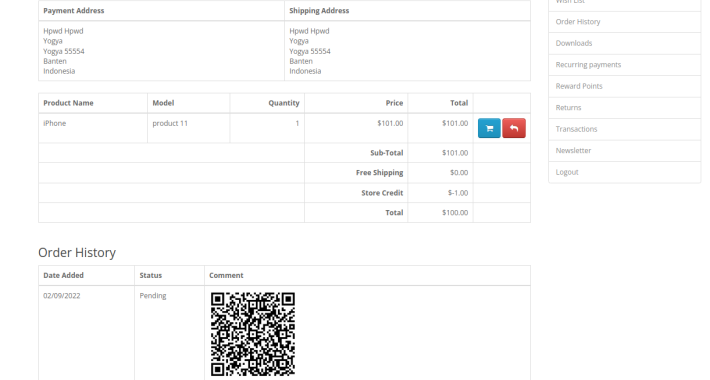Click the Free Shipping label
Viewport: 710px width, 380px height.
click(379, 173)
